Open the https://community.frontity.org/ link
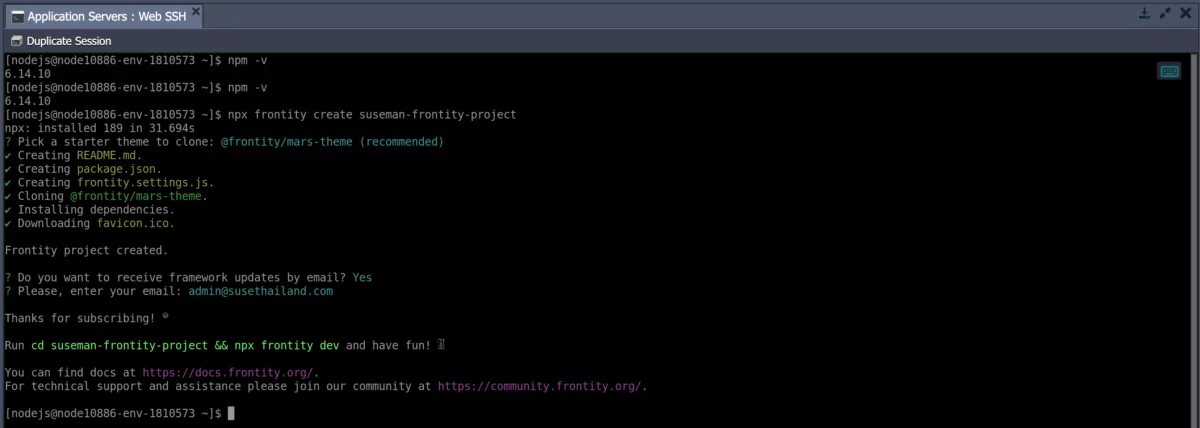 point(541,386)
